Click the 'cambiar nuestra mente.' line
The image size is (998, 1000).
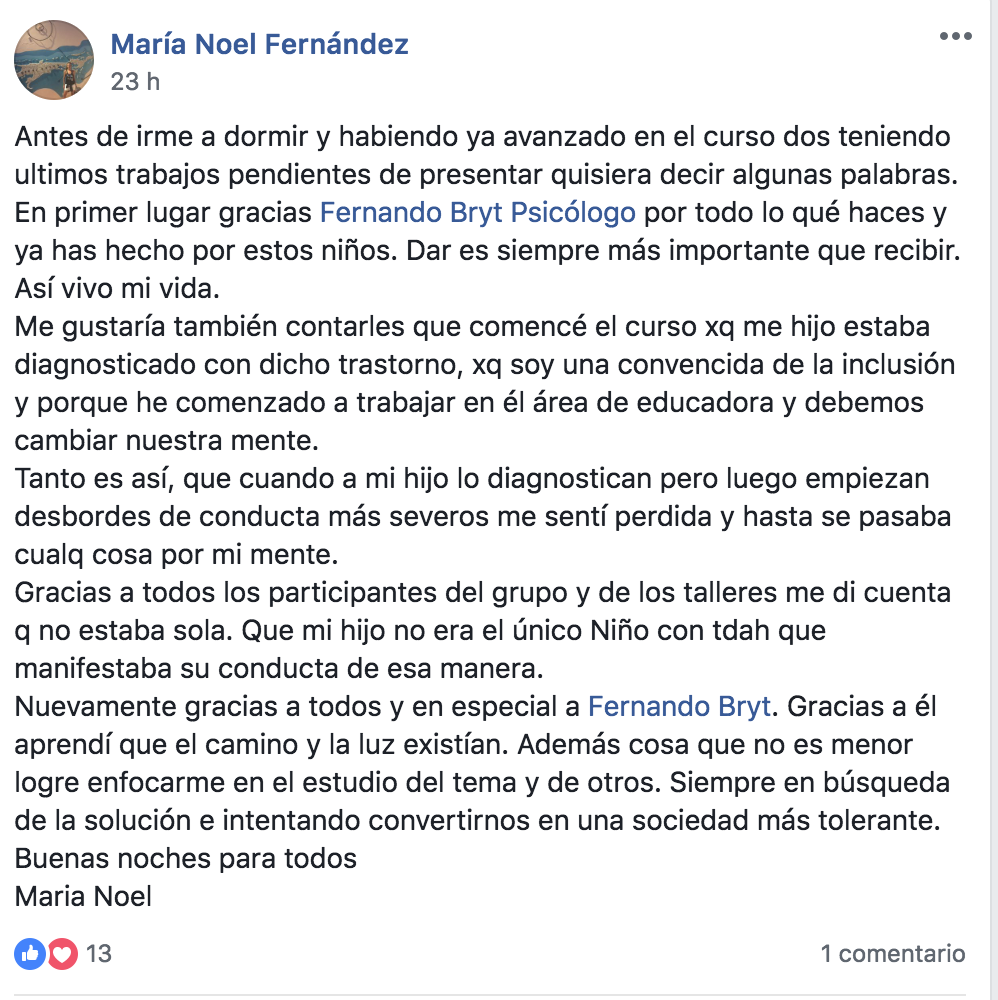click(166, 441)
